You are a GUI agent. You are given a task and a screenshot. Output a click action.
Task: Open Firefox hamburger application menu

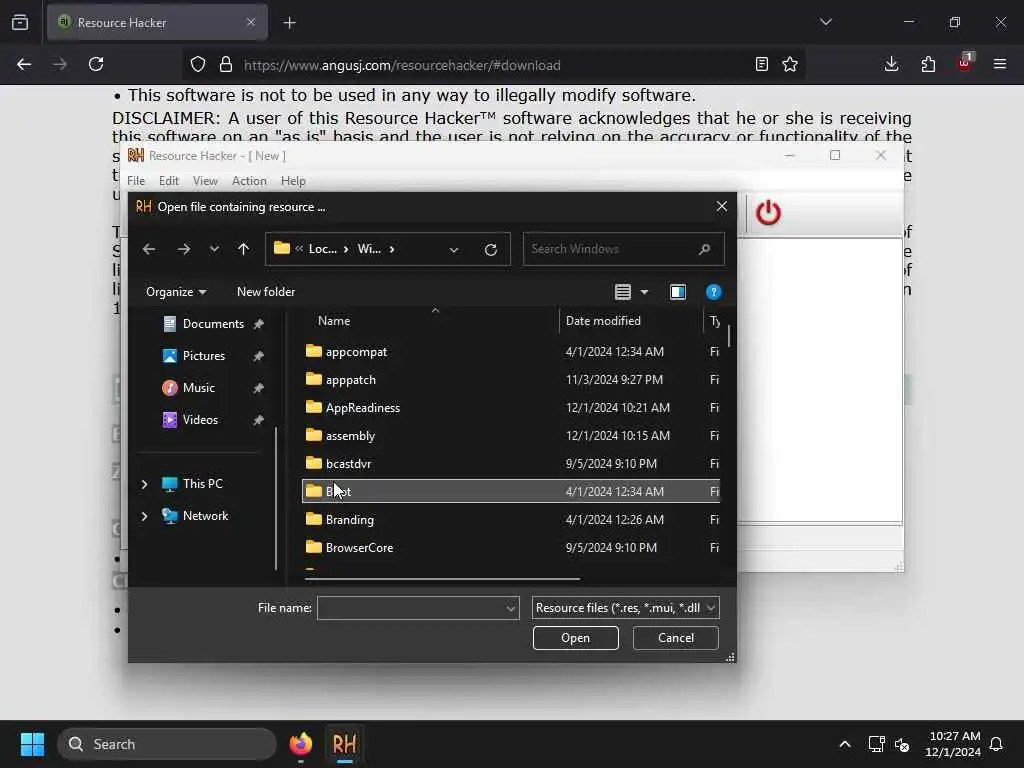[1000, 65]
